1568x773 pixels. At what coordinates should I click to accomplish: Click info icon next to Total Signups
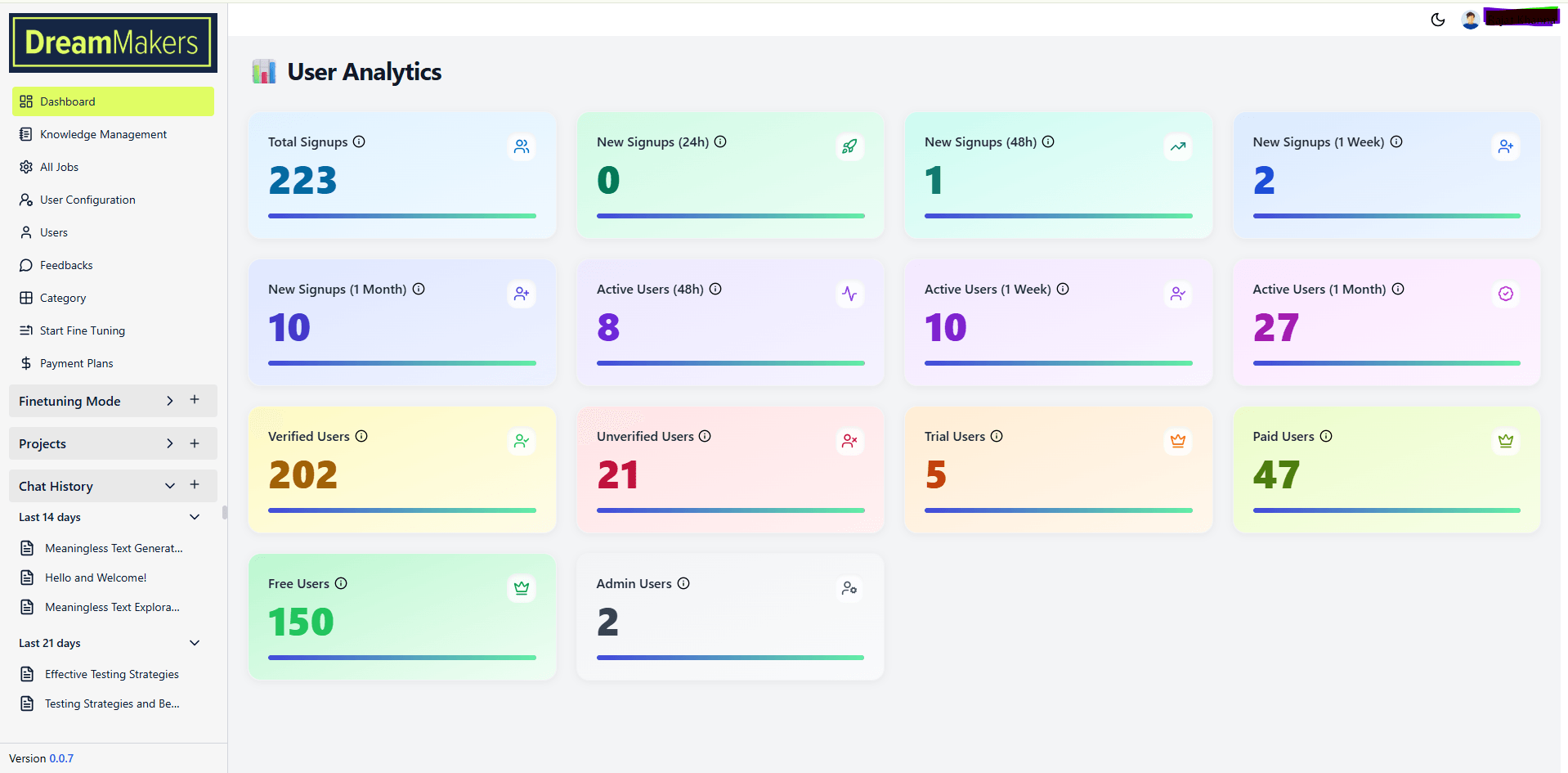pyautogui.click(x=359, y=142)
